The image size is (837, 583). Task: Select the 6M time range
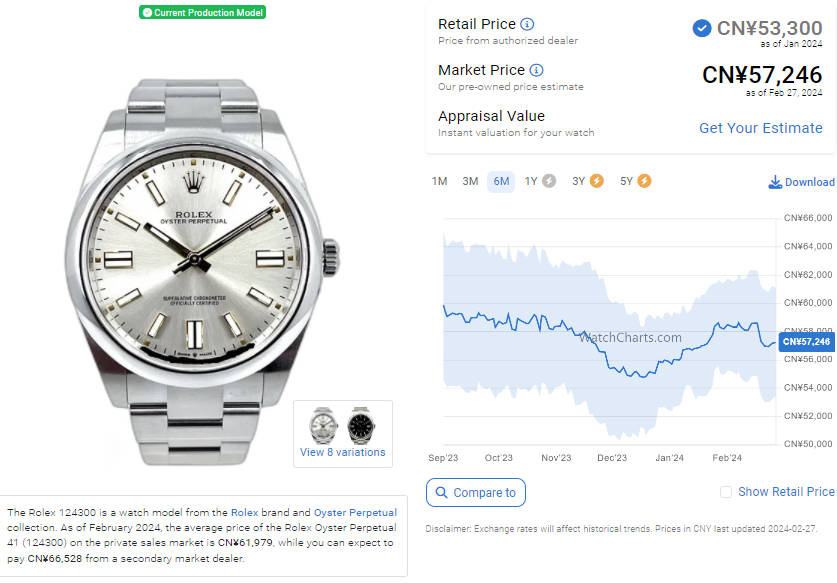[501, 182]
